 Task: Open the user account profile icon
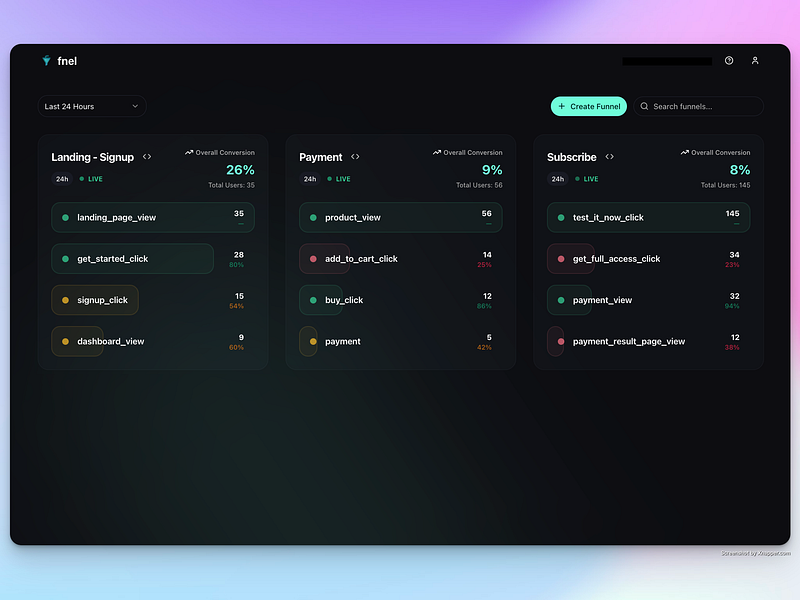755,61
